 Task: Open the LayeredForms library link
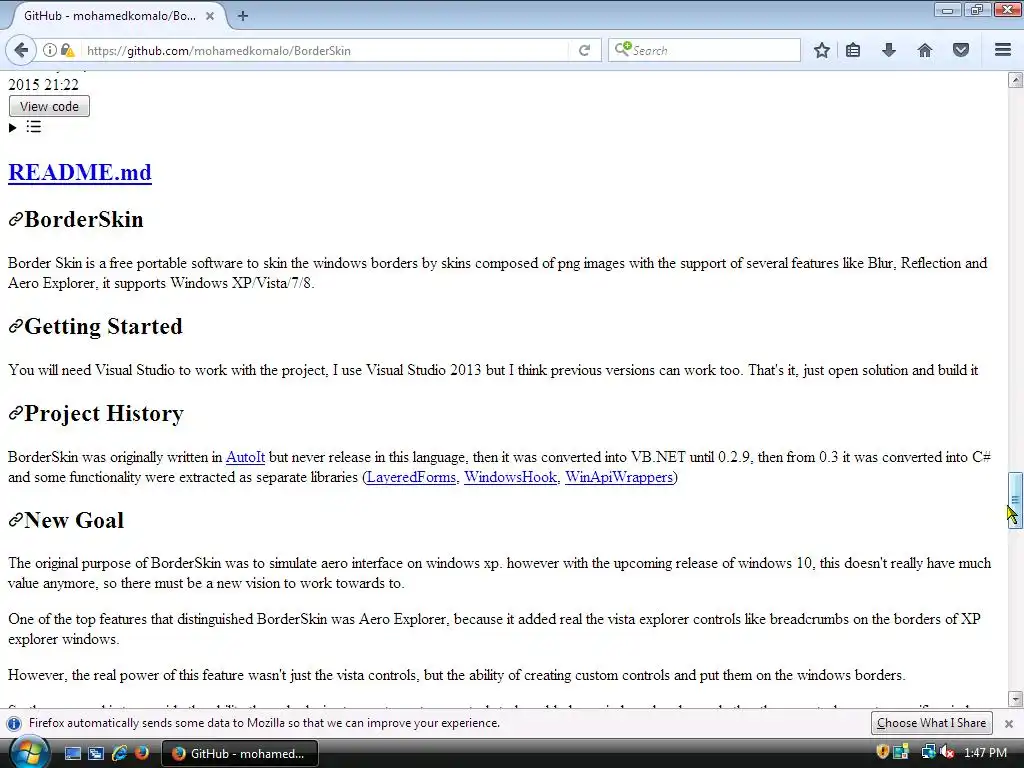411,477
